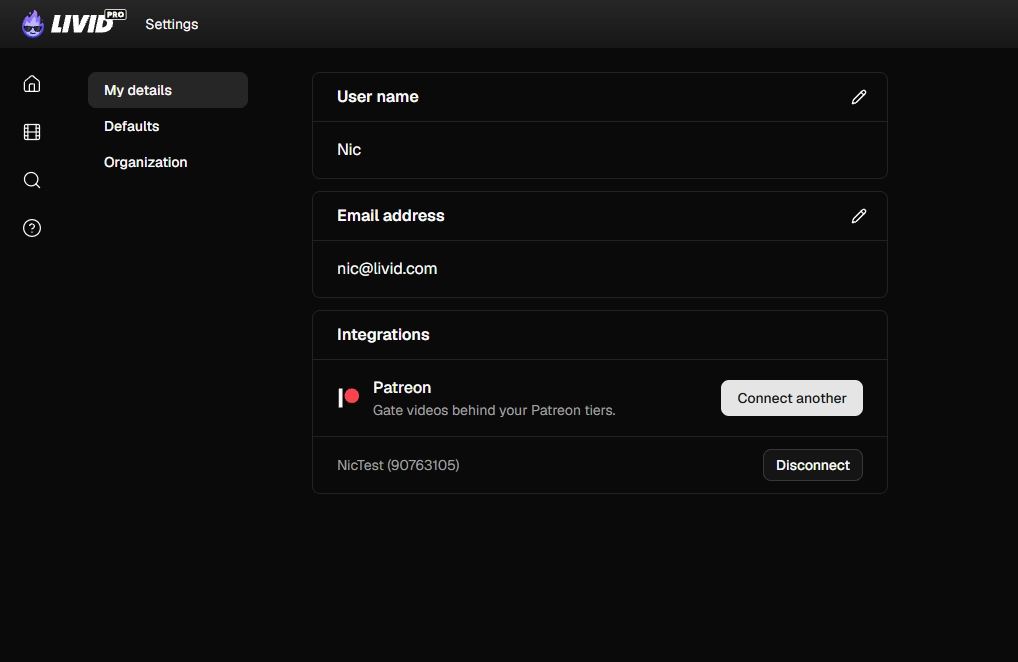Open the video library film icon
The width and height of the screenshot is (1018, 662).
point(32,132)
